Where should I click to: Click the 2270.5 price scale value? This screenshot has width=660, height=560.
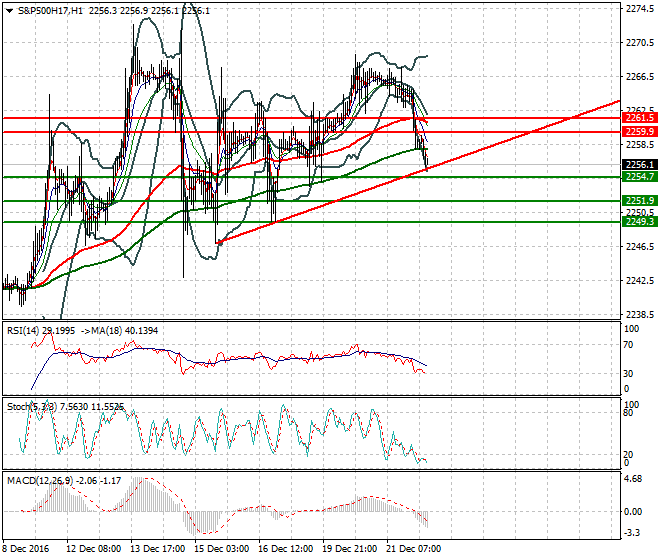pos(640,43)
